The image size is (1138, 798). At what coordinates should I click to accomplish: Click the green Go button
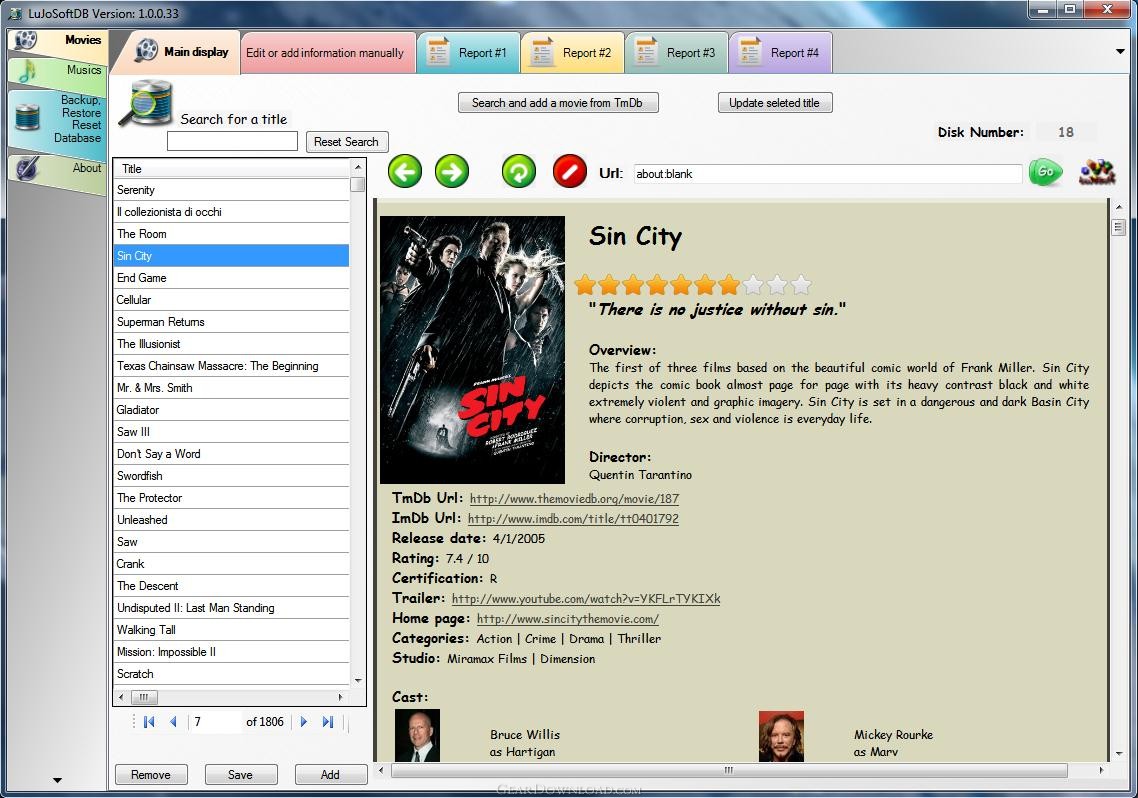coord(1045,173)
